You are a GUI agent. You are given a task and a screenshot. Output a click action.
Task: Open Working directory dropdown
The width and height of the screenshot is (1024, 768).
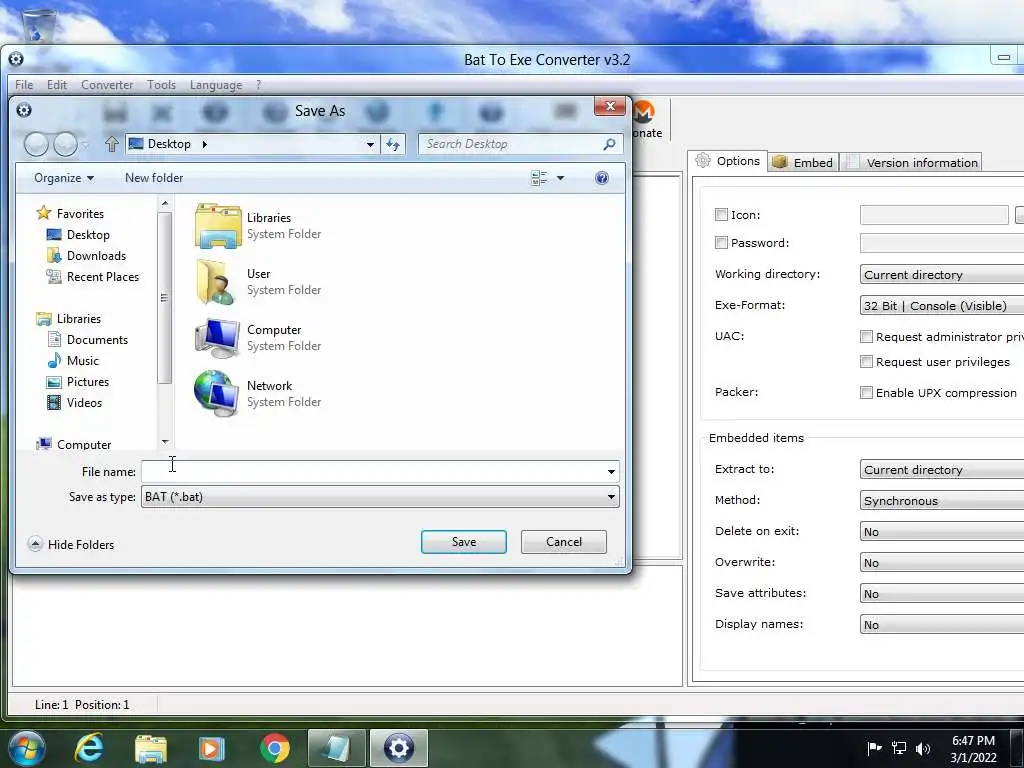point(942,274)
